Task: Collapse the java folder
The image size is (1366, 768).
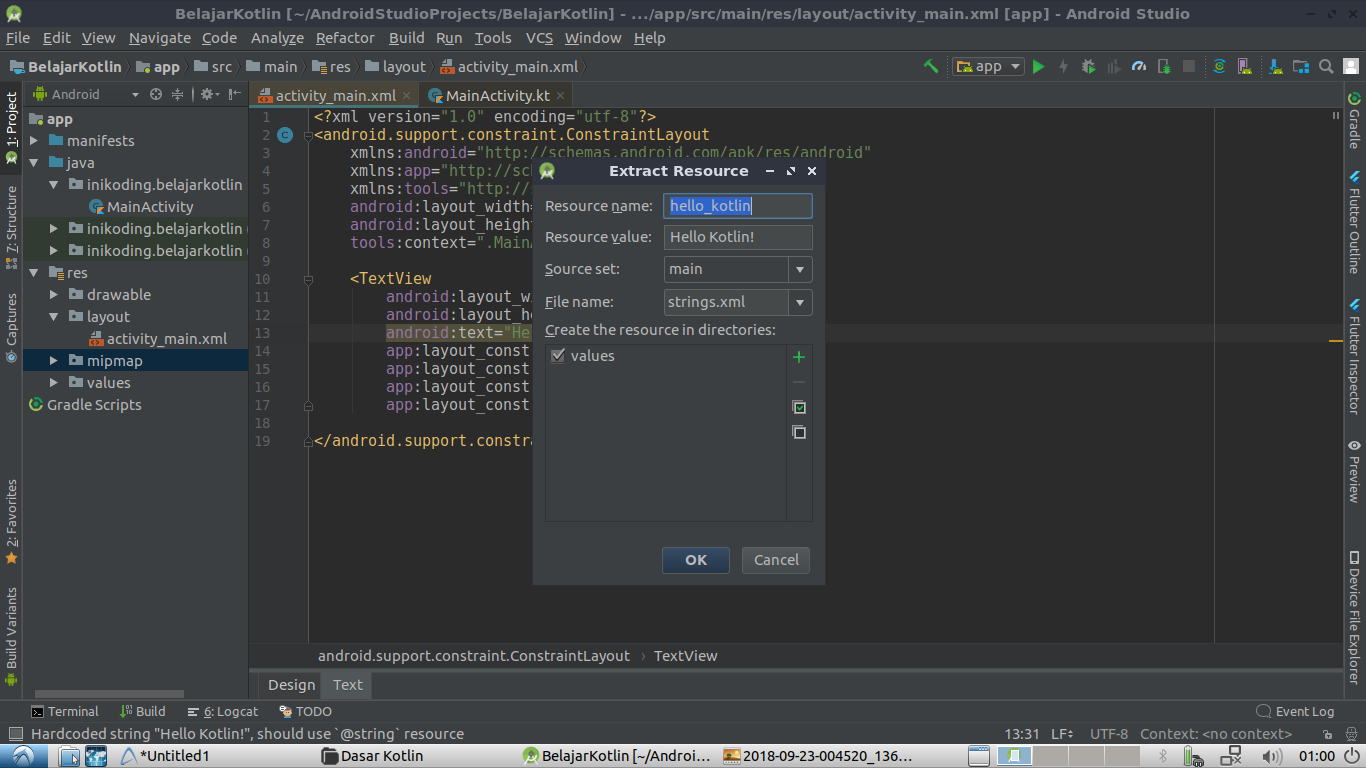Action: click(34, 163)
